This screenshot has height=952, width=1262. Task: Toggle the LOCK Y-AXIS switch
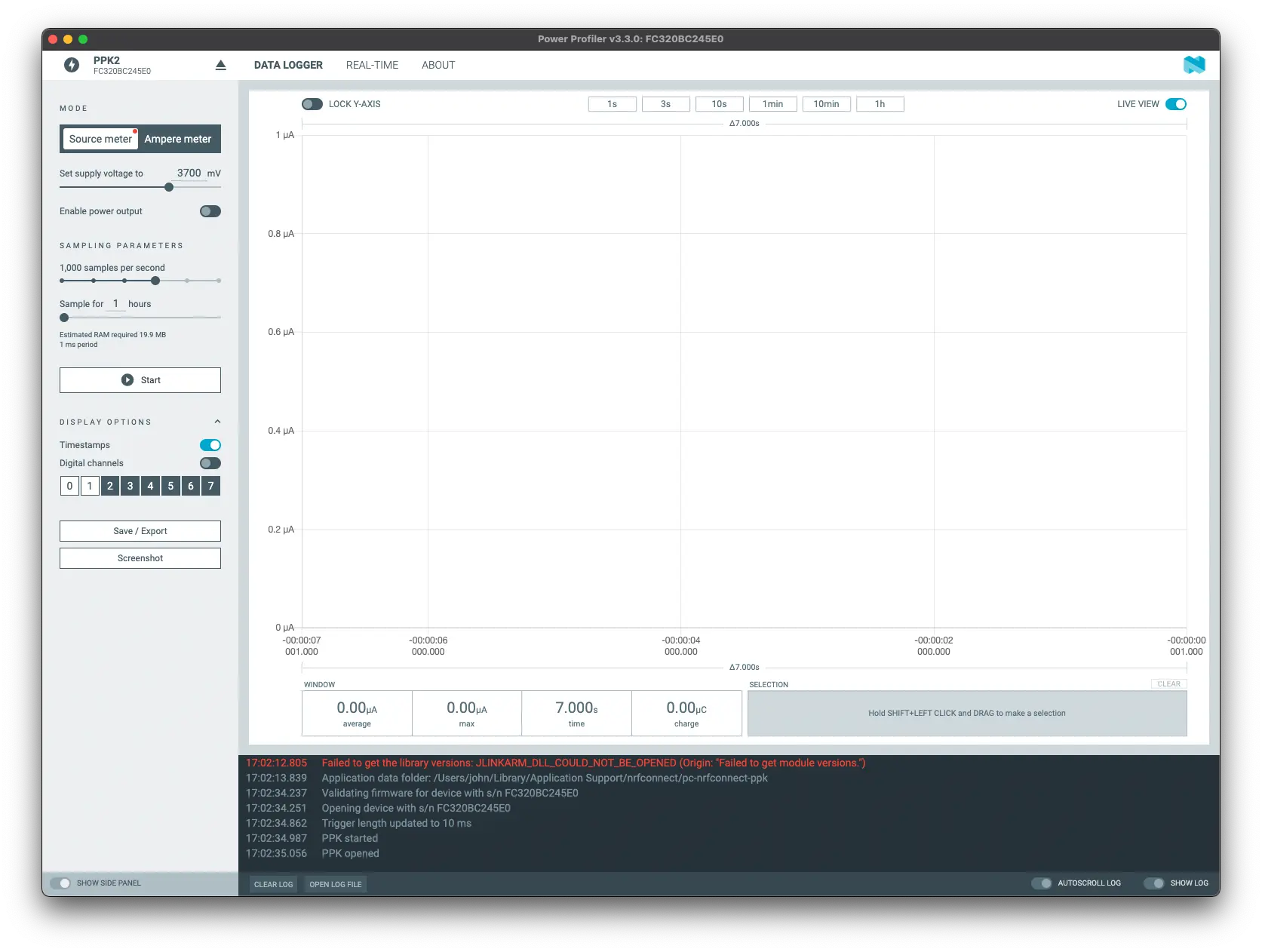[312, 104]
